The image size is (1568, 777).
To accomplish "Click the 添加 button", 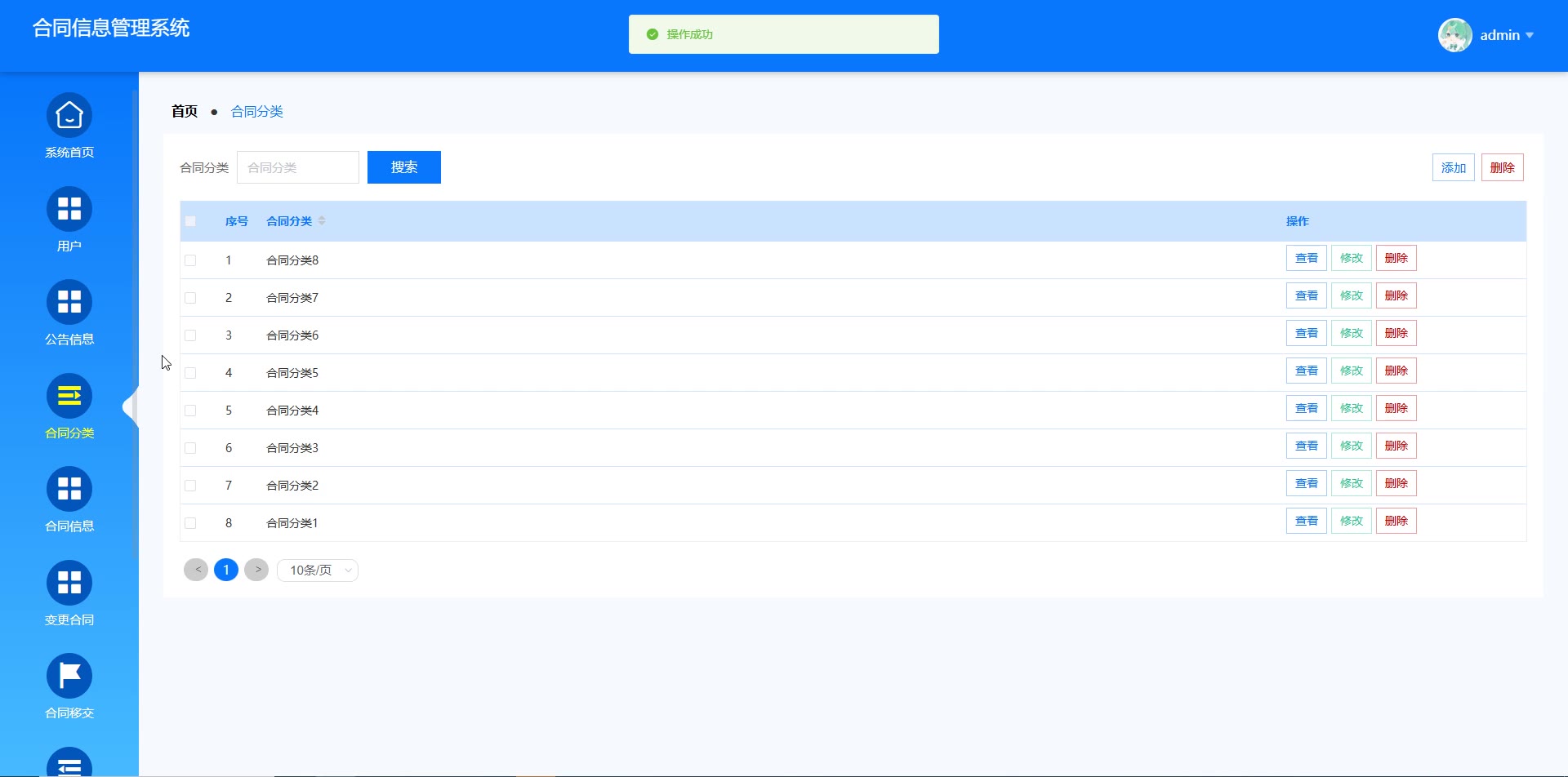I will click(1454, 167).
